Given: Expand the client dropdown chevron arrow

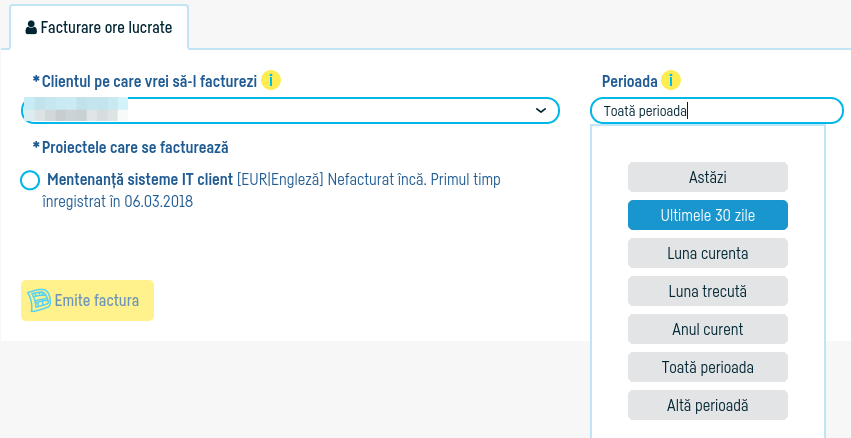Looking at the screenshot, I should [x=541, y=110].
